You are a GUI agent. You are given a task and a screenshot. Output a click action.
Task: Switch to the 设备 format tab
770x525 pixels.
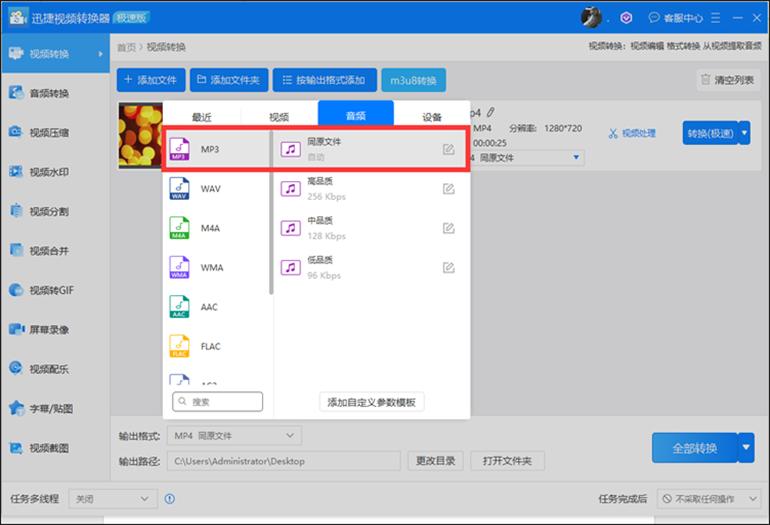click(432, 116)
